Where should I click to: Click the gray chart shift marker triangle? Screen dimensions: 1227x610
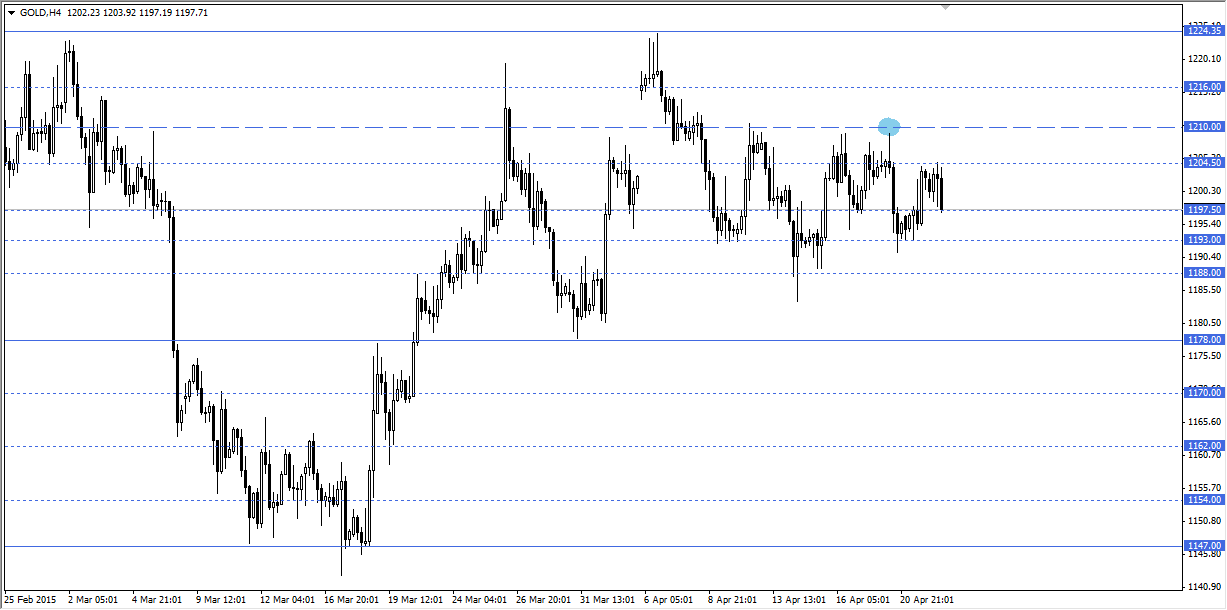tap(945, 7)
